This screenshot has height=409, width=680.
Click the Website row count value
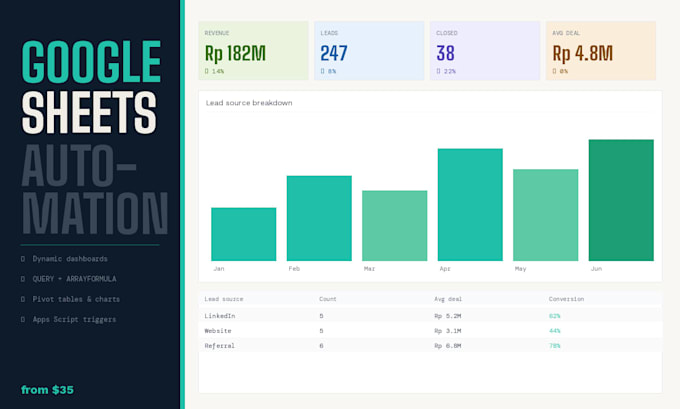(x=321, y=331)
